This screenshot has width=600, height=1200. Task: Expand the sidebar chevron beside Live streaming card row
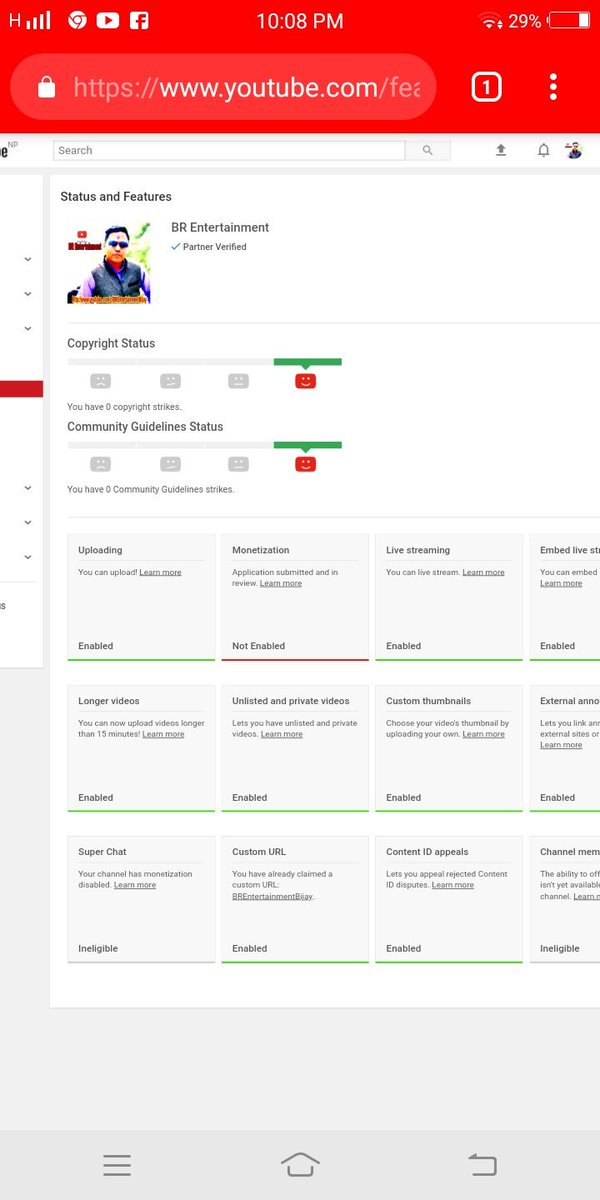coord(27,557)
